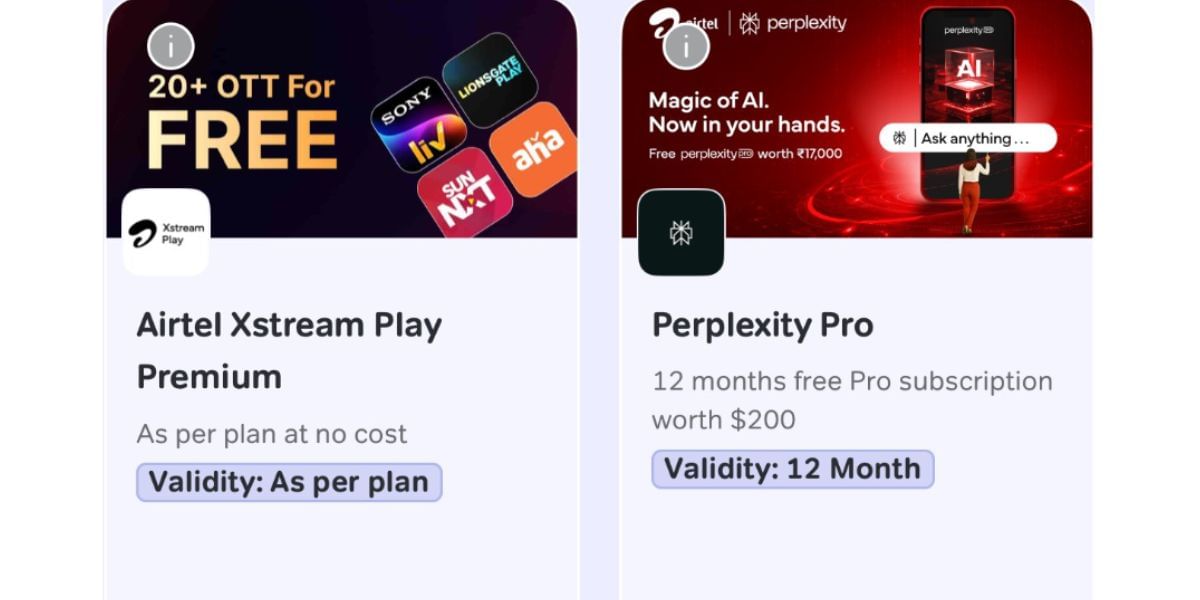This screenshot has width=1200, height=600.
Task: Click the info icon on Perplexity banner
Action: coord(686,46)
